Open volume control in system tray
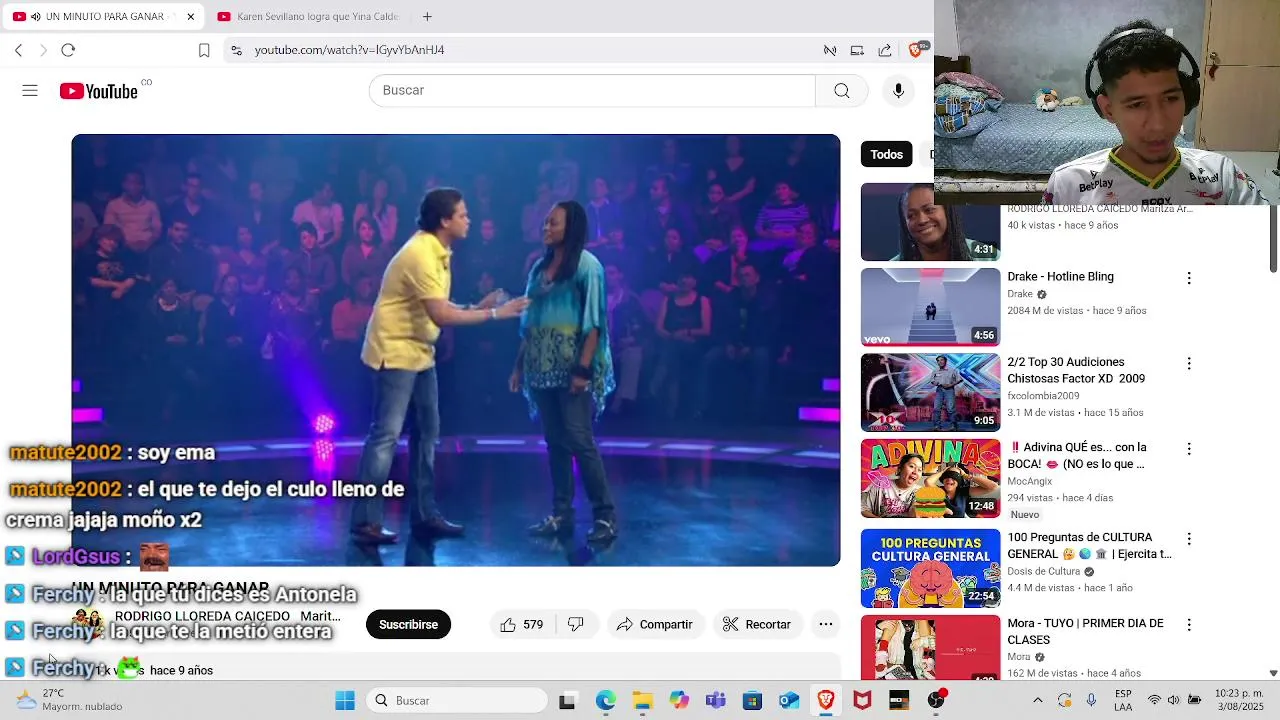 click(x=1173, y=700)
